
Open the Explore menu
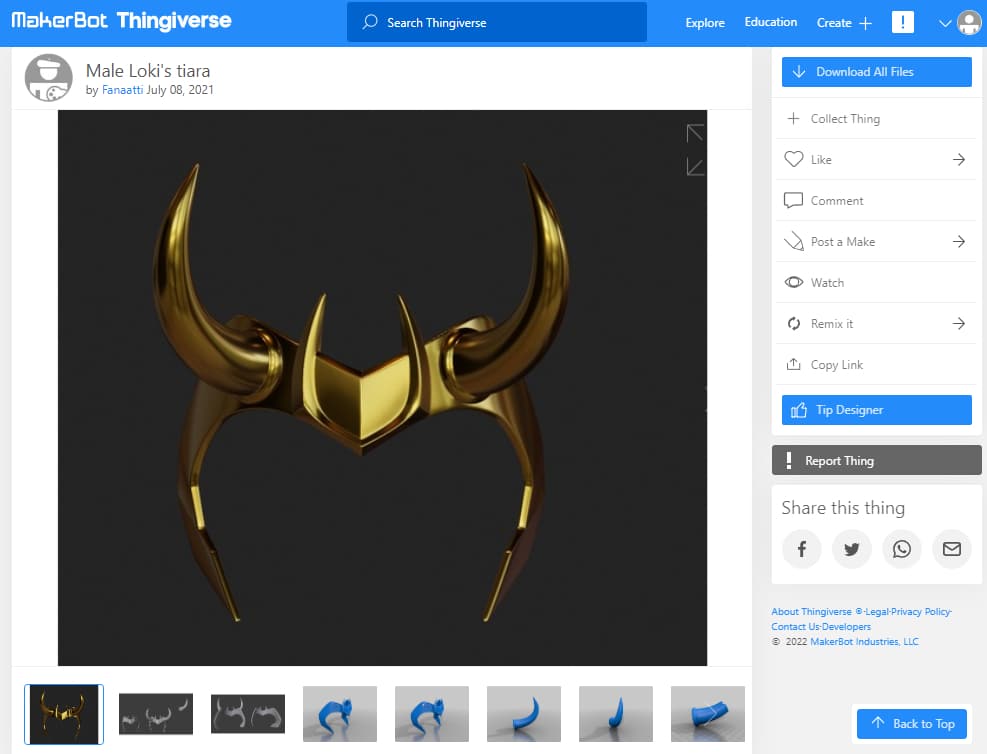(x=705, y=23)
